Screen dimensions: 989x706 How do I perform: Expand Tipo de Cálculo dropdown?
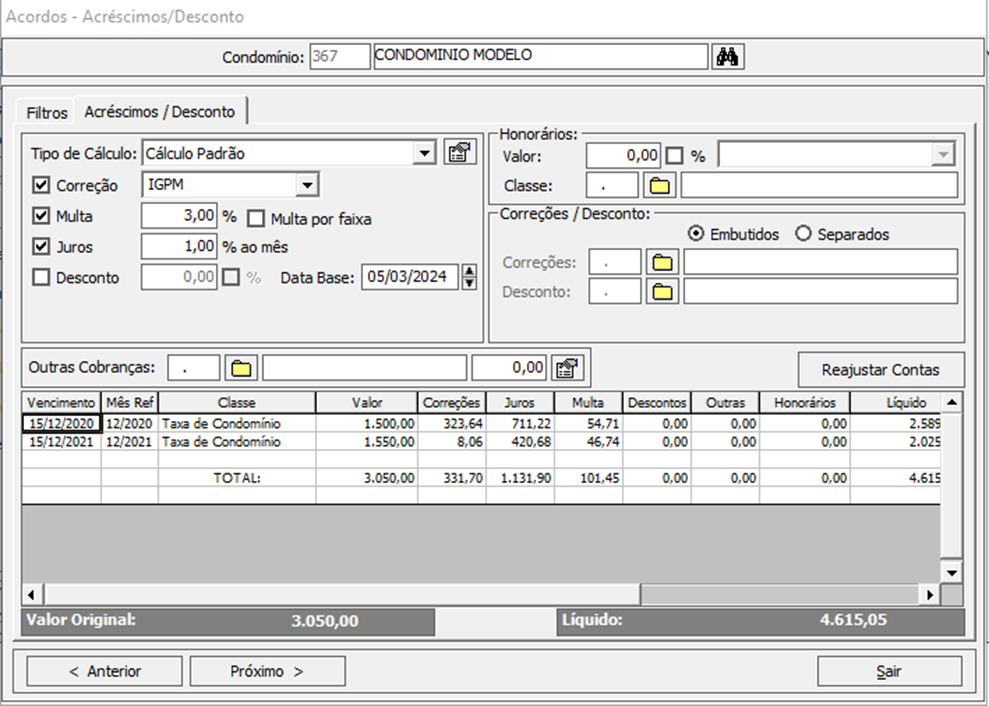coord(424,153)
